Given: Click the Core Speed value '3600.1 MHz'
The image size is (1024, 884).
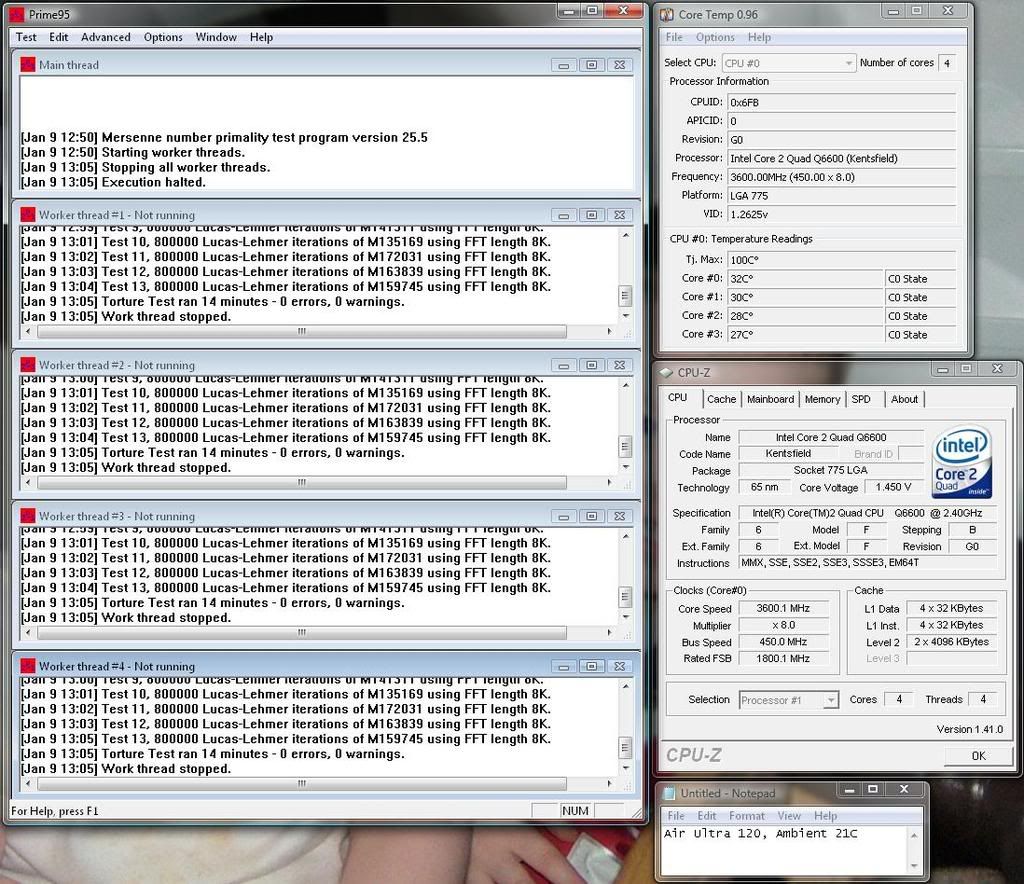Looking at the screenshot, I should (x=783, y=608).
